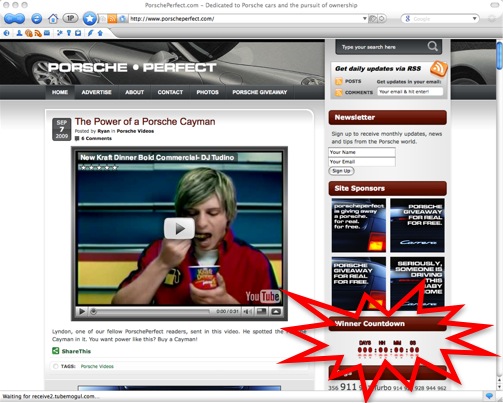
Task: Toggle fullscreen on the YouTube player
Action: click(262, 311)
